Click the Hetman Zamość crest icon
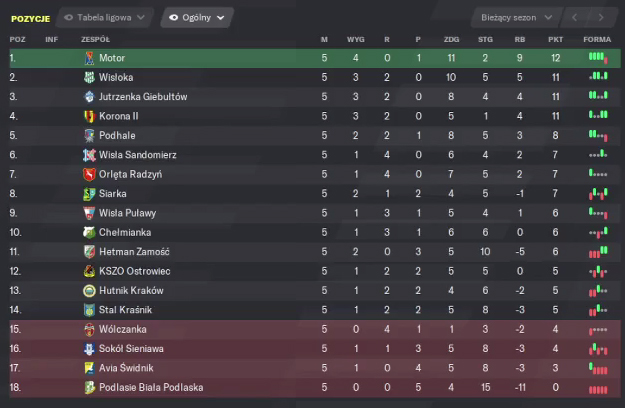 click(90, 251)
